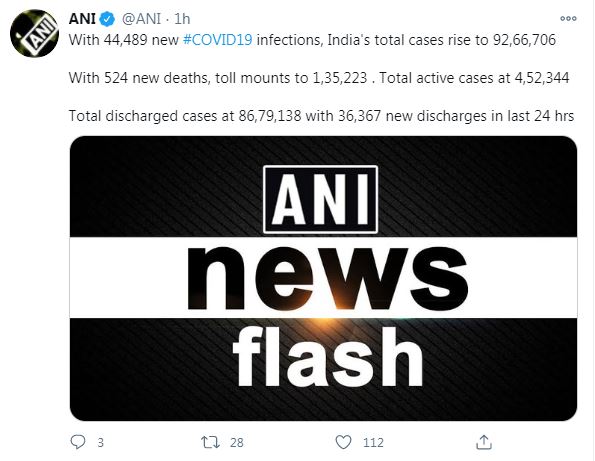The height and width of the screenshot is (461, 595).
Task: Click the word 'flash' in image
Action: (328, 356)
